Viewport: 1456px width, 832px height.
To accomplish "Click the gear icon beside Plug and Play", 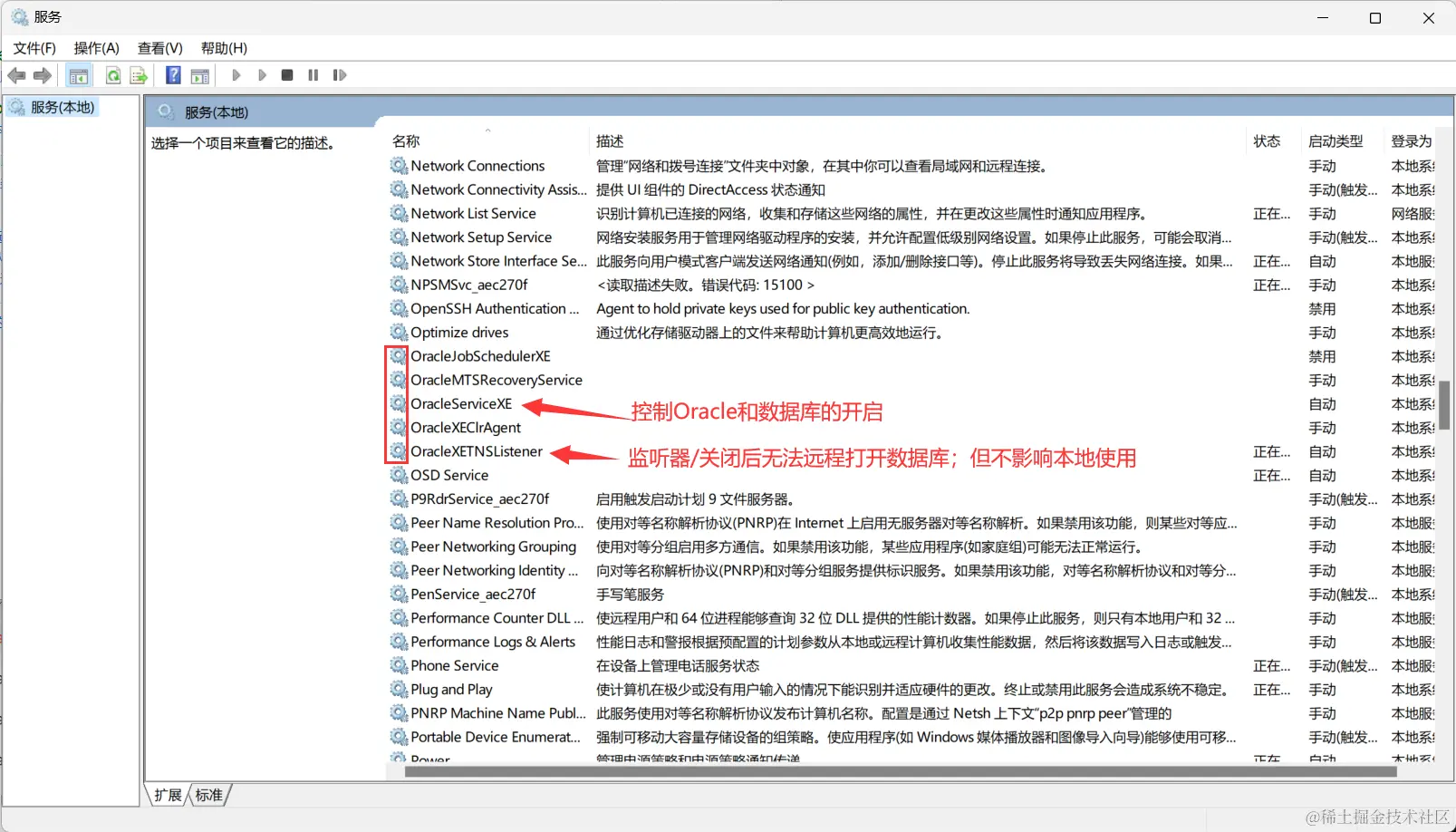I will (399, 689).
